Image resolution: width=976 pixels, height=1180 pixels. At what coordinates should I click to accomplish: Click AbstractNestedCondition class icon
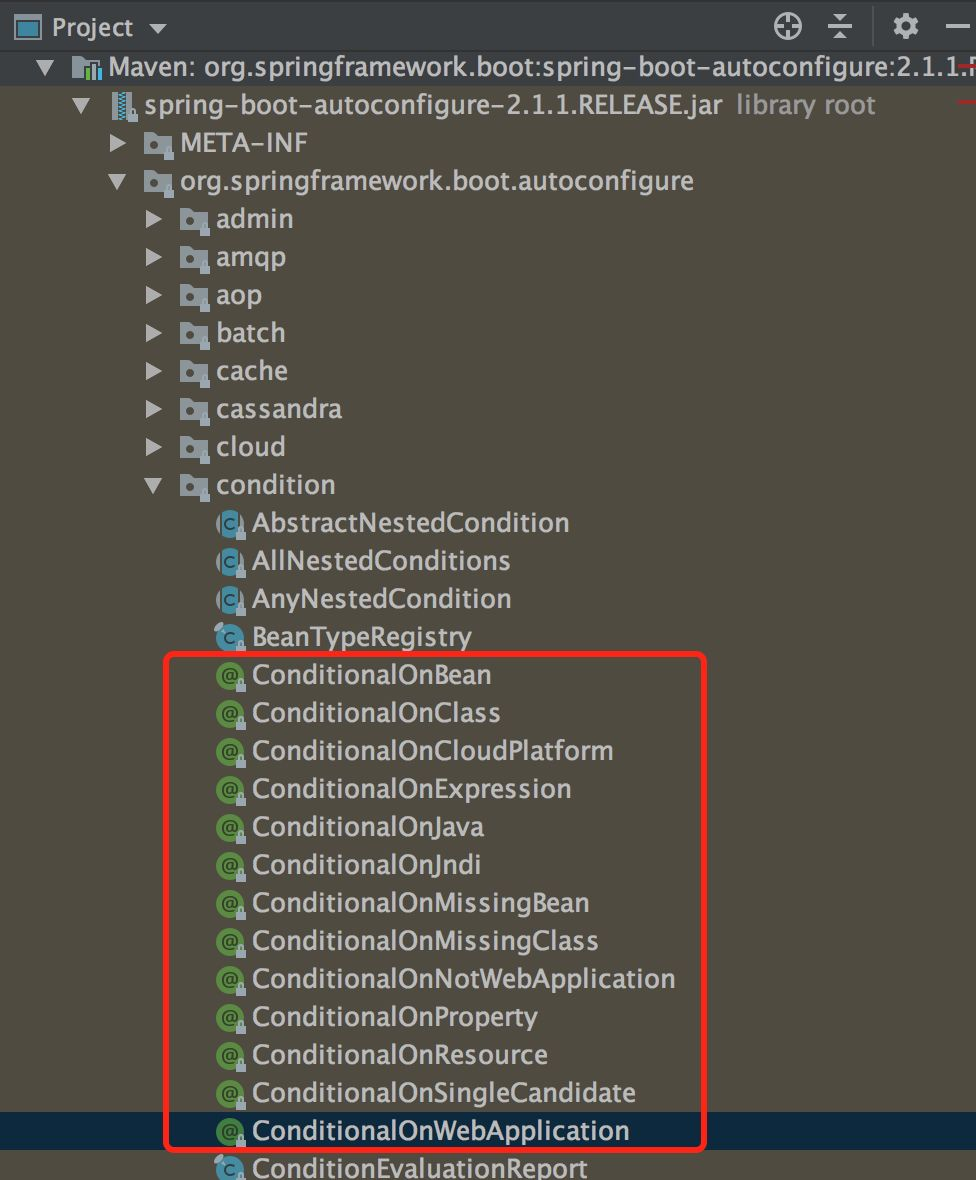230,524
